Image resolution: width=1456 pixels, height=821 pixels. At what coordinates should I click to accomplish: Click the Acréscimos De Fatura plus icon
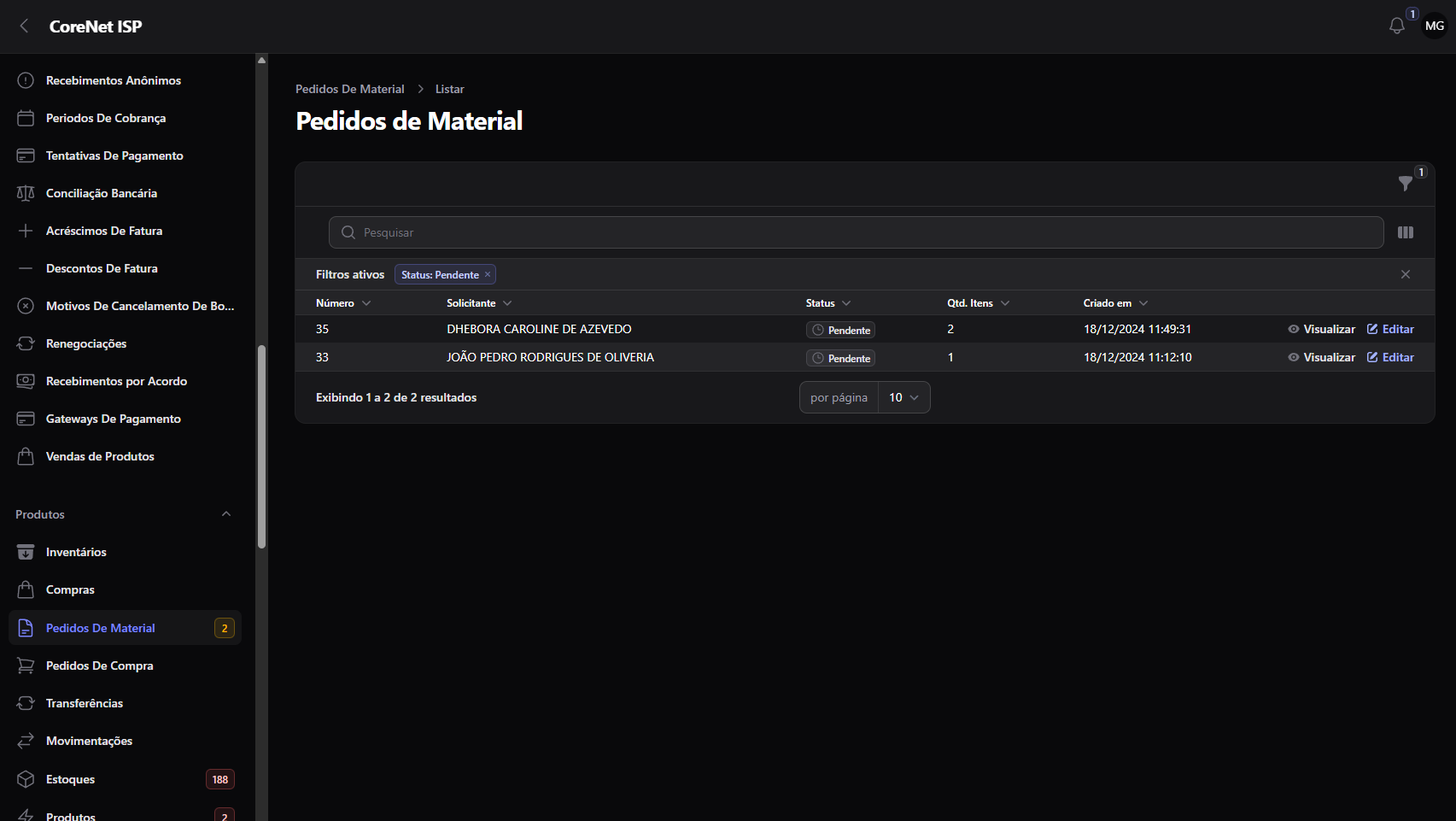tap(26, 231)
